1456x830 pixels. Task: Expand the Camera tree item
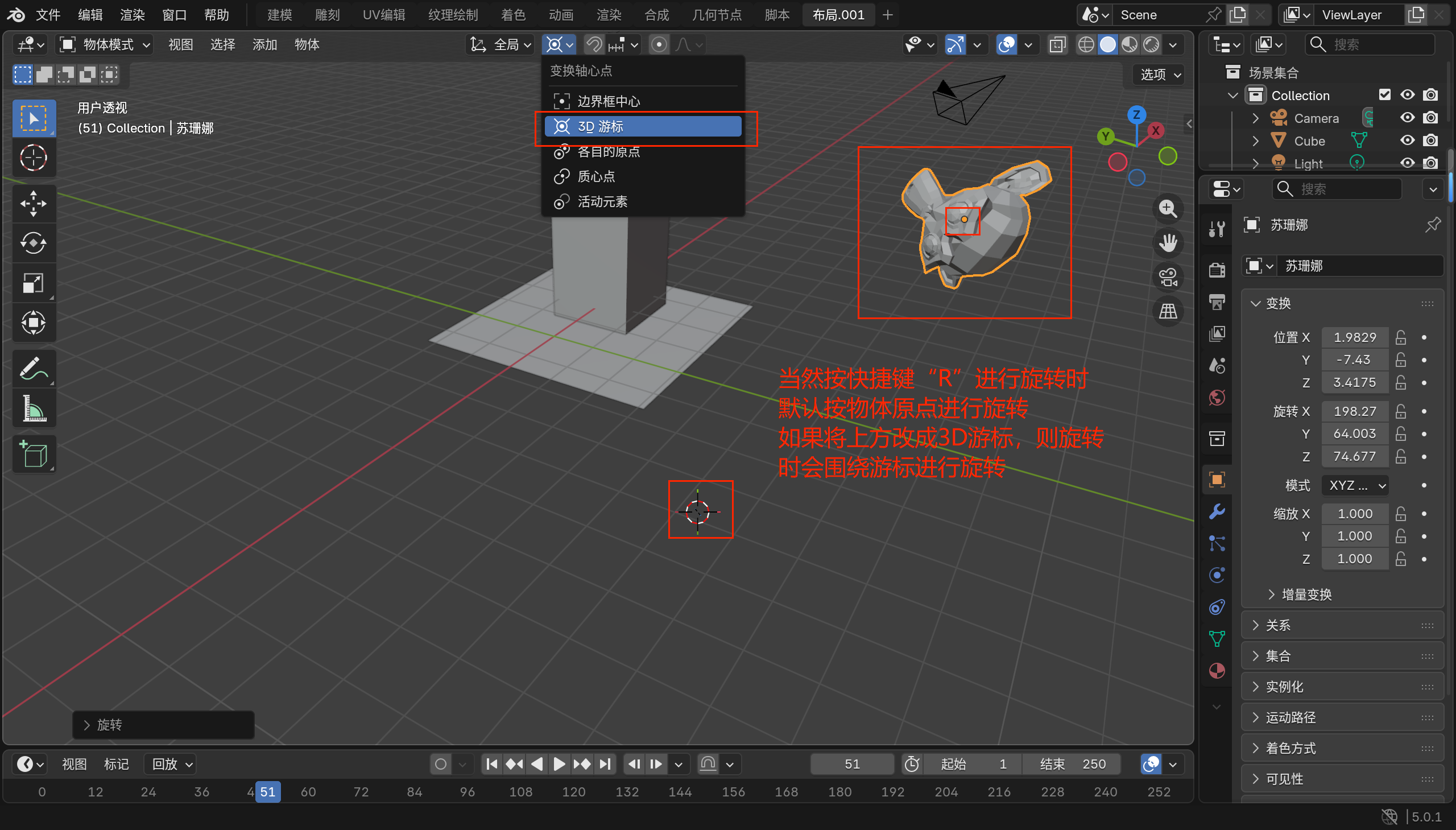point(1255,118)
